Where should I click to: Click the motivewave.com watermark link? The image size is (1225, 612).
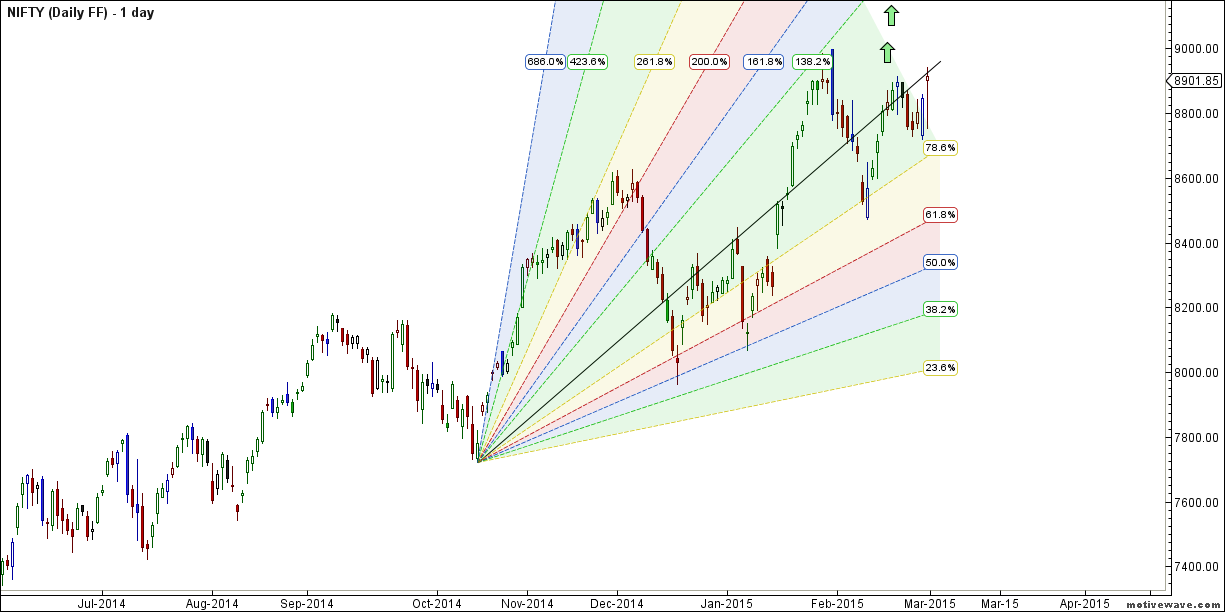(x=1176, y=605)
